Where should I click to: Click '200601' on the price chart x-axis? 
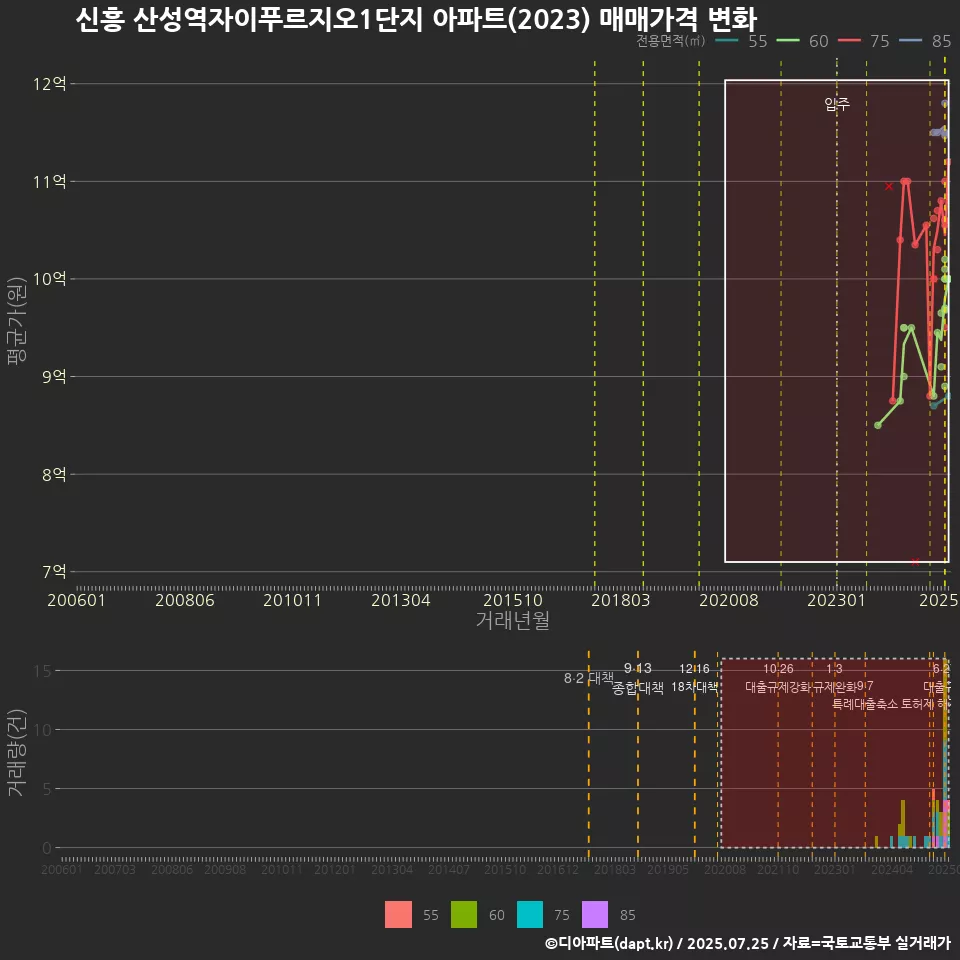[77, 600]
